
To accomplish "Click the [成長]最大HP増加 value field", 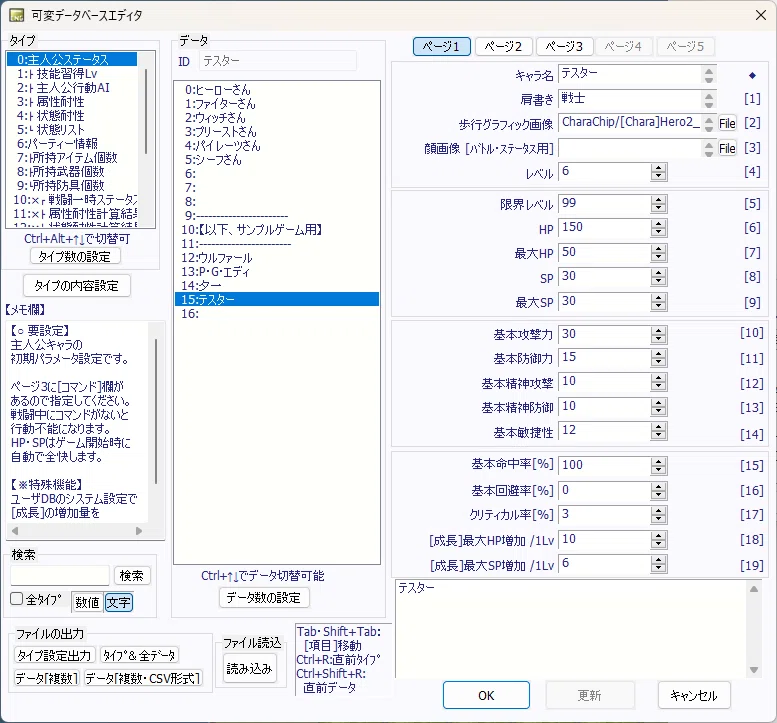I will click(x=605, y=540).
